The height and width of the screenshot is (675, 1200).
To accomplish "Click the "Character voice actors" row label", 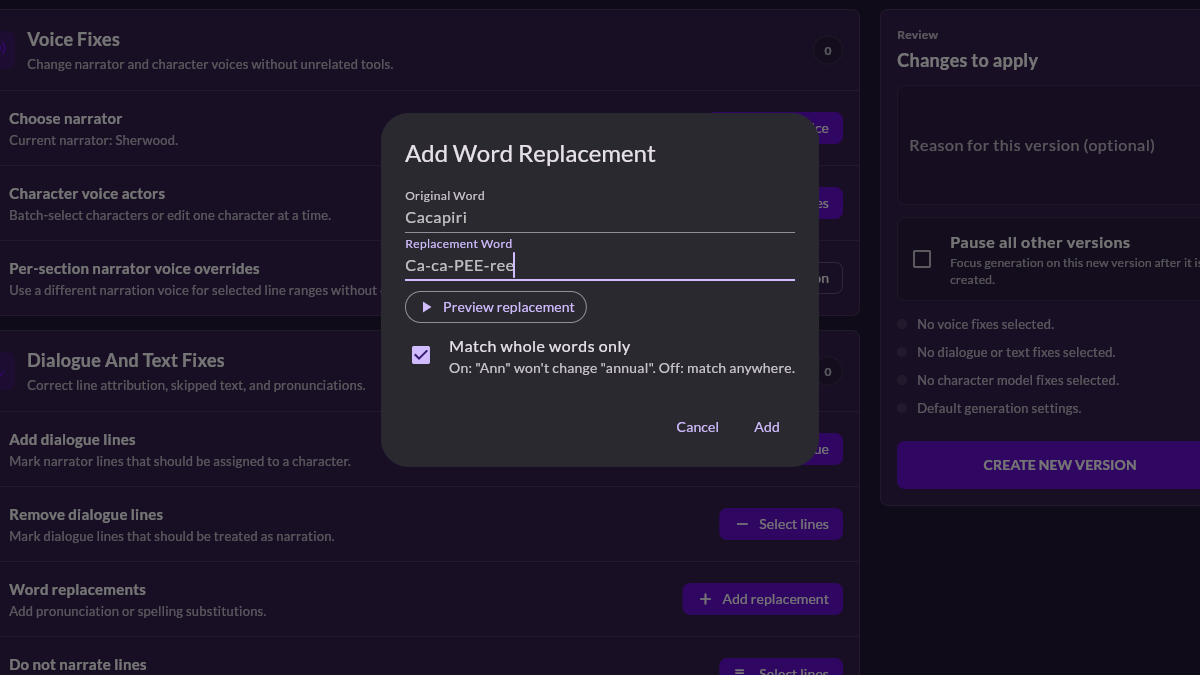I will point(87,193).
